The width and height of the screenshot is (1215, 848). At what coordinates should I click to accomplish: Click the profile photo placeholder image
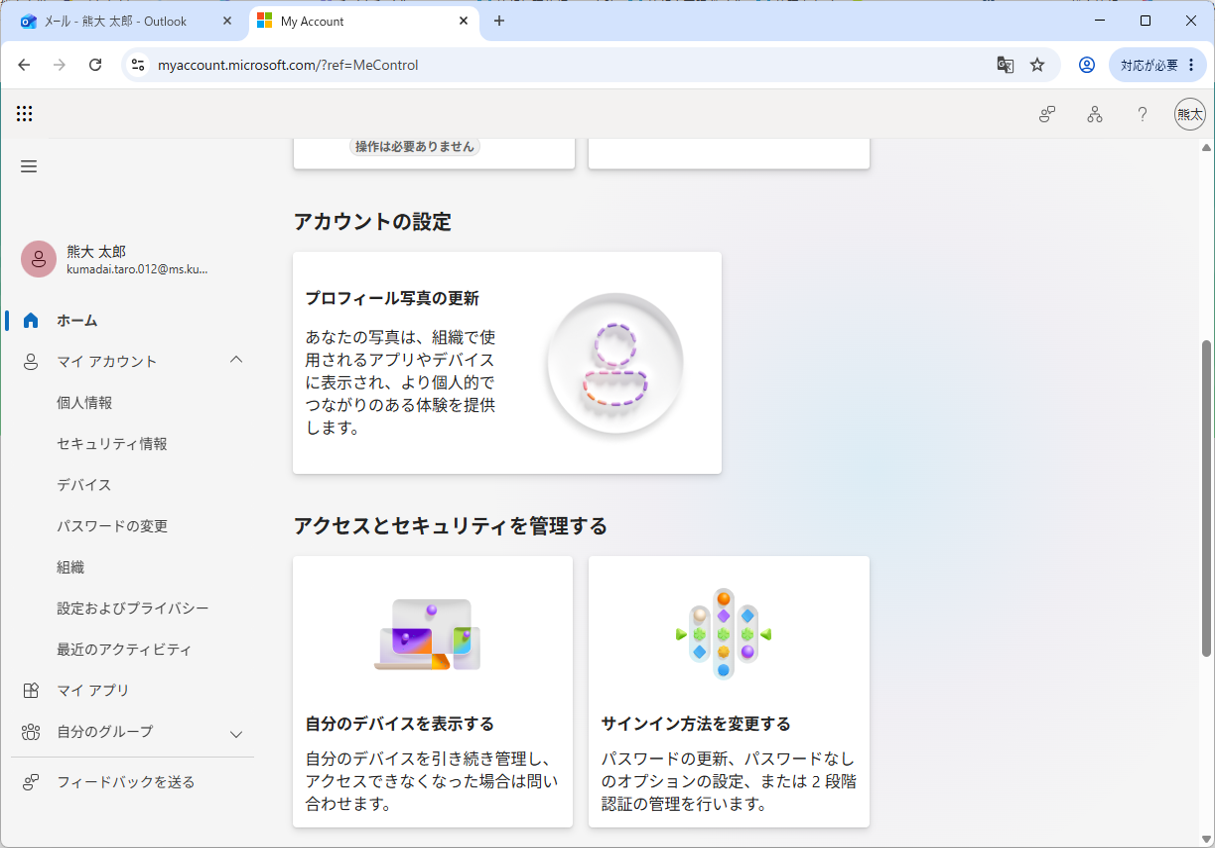(x=615, y=363)
